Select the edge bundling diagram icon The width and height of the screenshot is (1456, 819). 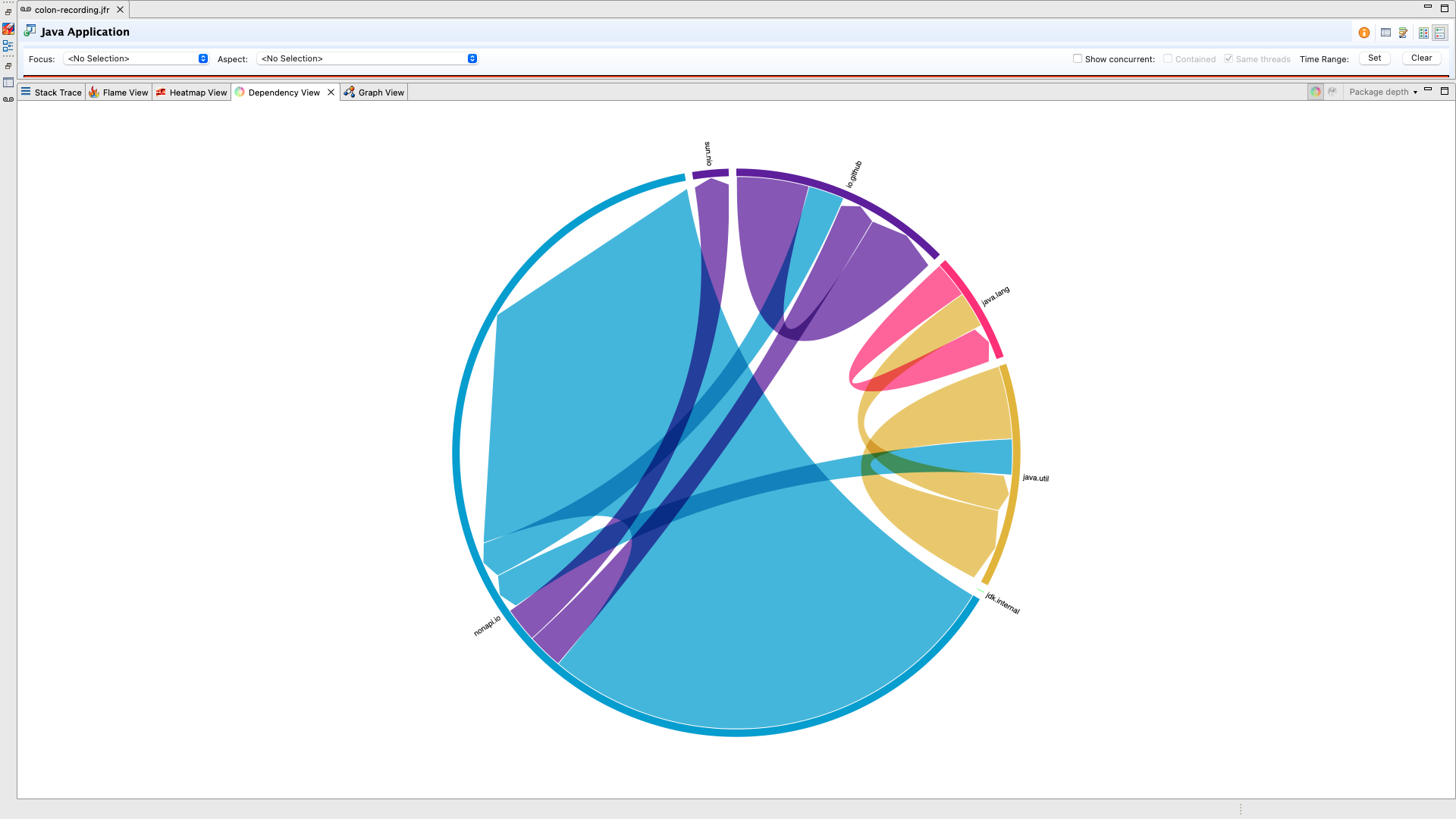click(x=1332, y=92)
